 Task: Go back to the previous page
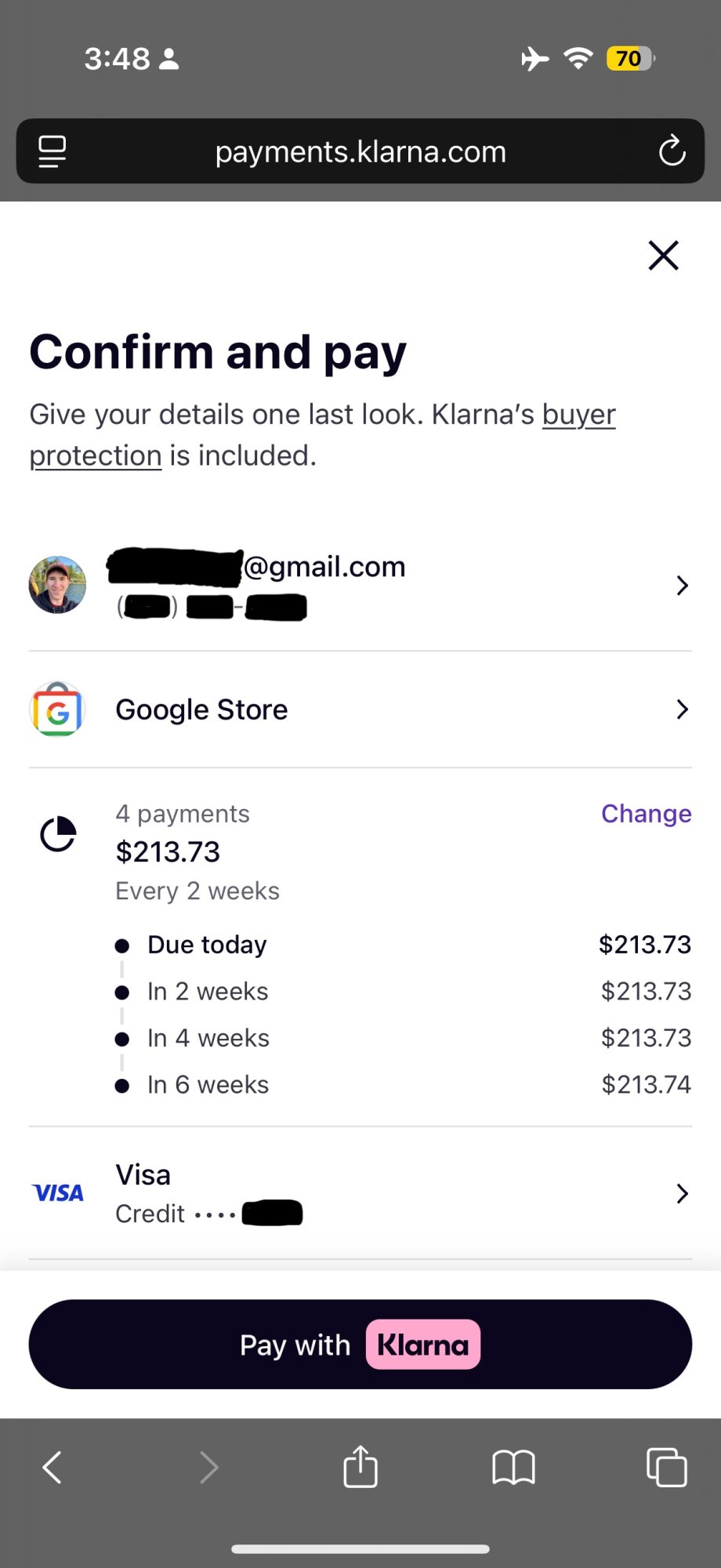point(53,1467)
